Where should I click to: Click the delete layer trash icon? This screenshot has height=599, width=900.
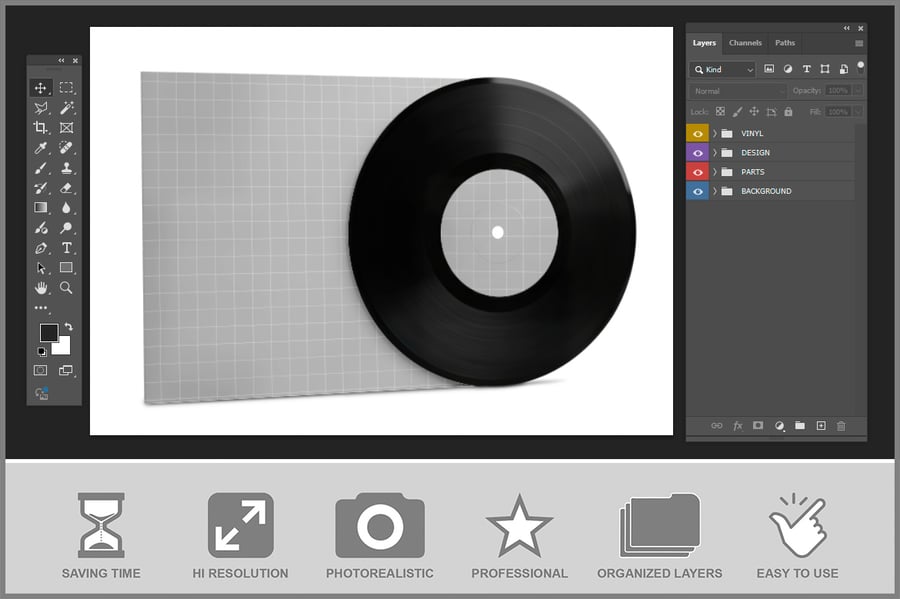click(x=841, y=426)
